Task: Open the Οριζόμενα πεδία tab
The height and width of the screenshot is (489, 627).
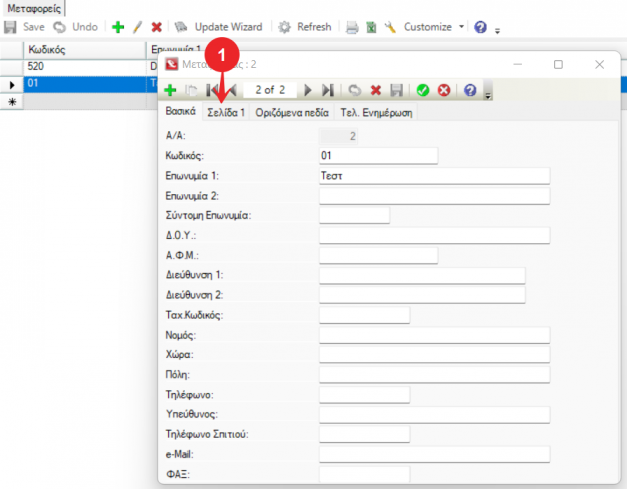Action: coord(292,112)
